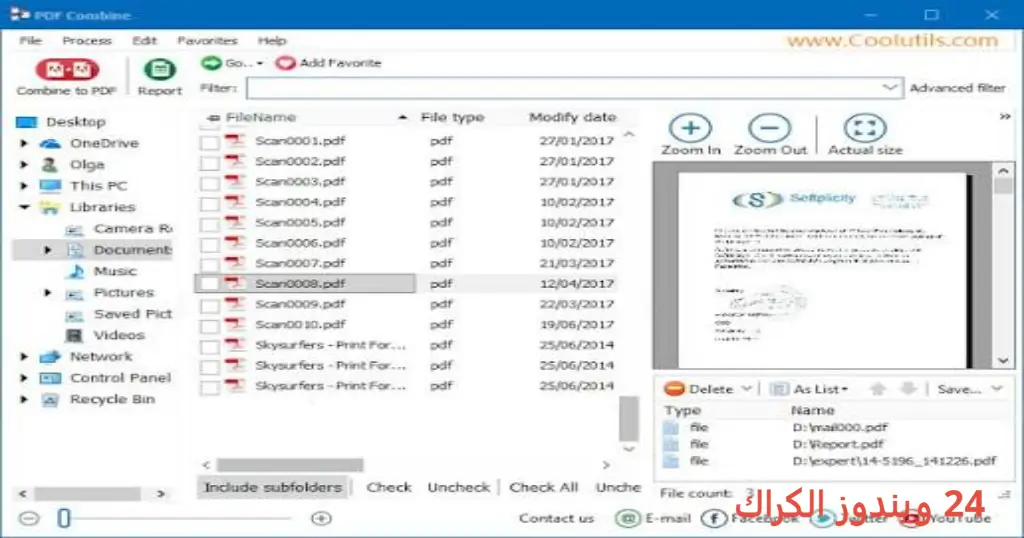This screenshot has width=1024, height=538.
Task: Open the Filter dropdown arrow
Action: click(x=889, y=87)
